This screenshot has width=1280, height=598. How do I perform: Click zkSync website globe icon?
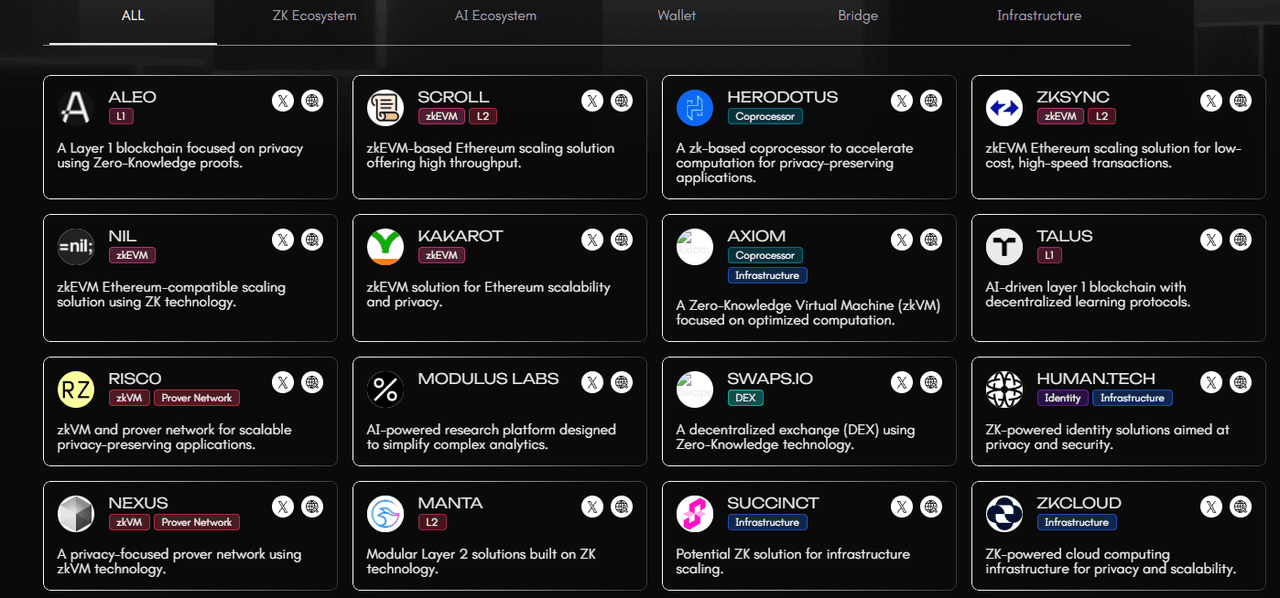coord(1240,101)
